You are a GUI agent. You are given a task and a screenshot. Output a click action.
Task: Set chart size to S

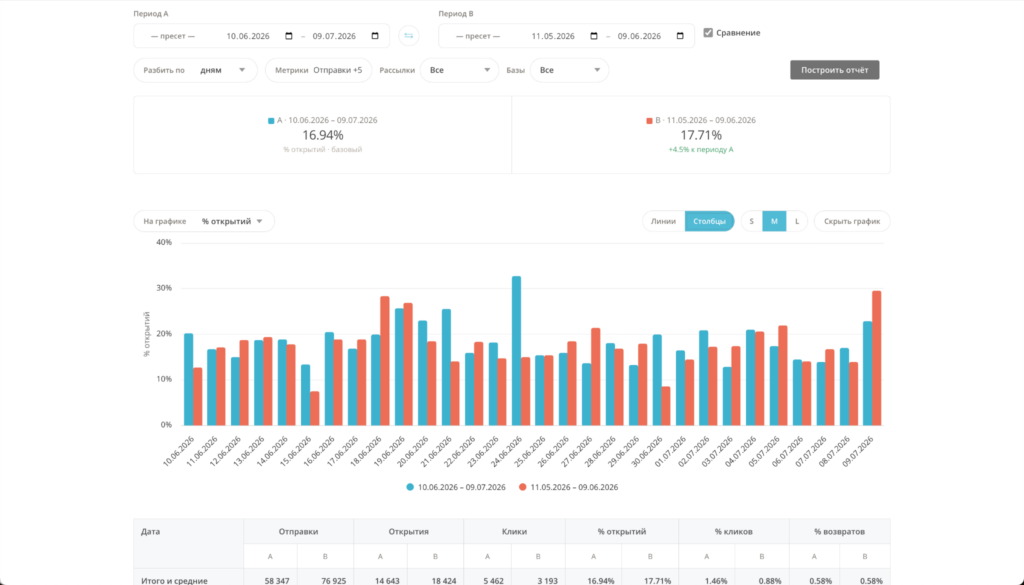click(752, 221)
